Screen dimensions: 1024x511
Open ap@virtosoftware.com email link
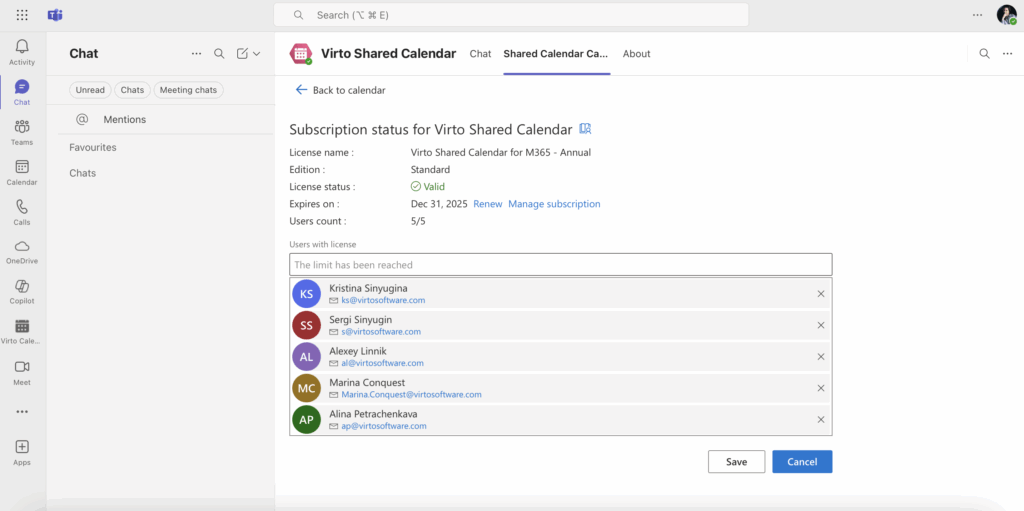click(x=384, y=426)
